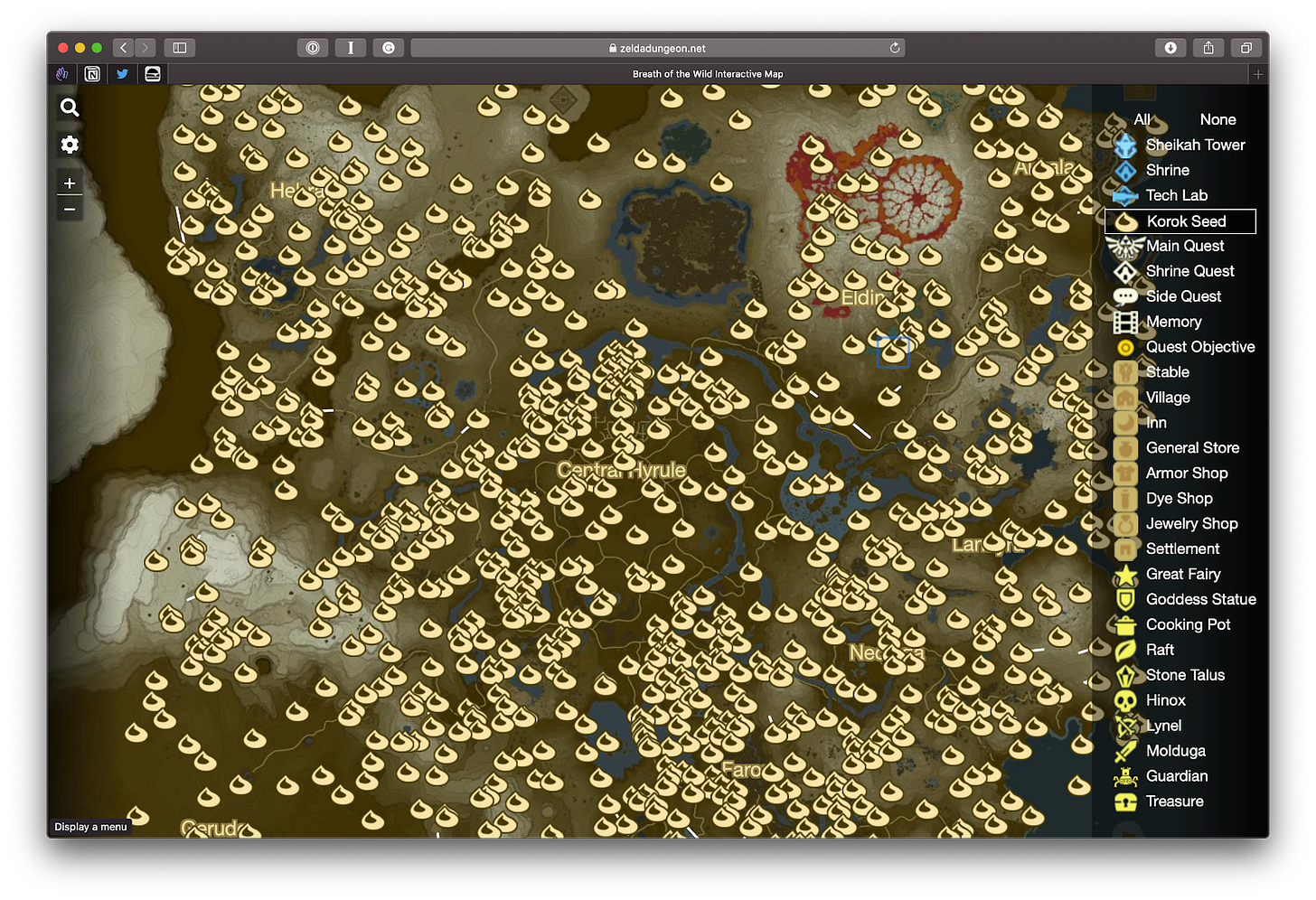Toggle Inn moon icon
This screenshot has width=1316, height=900.
point(1125,423)
